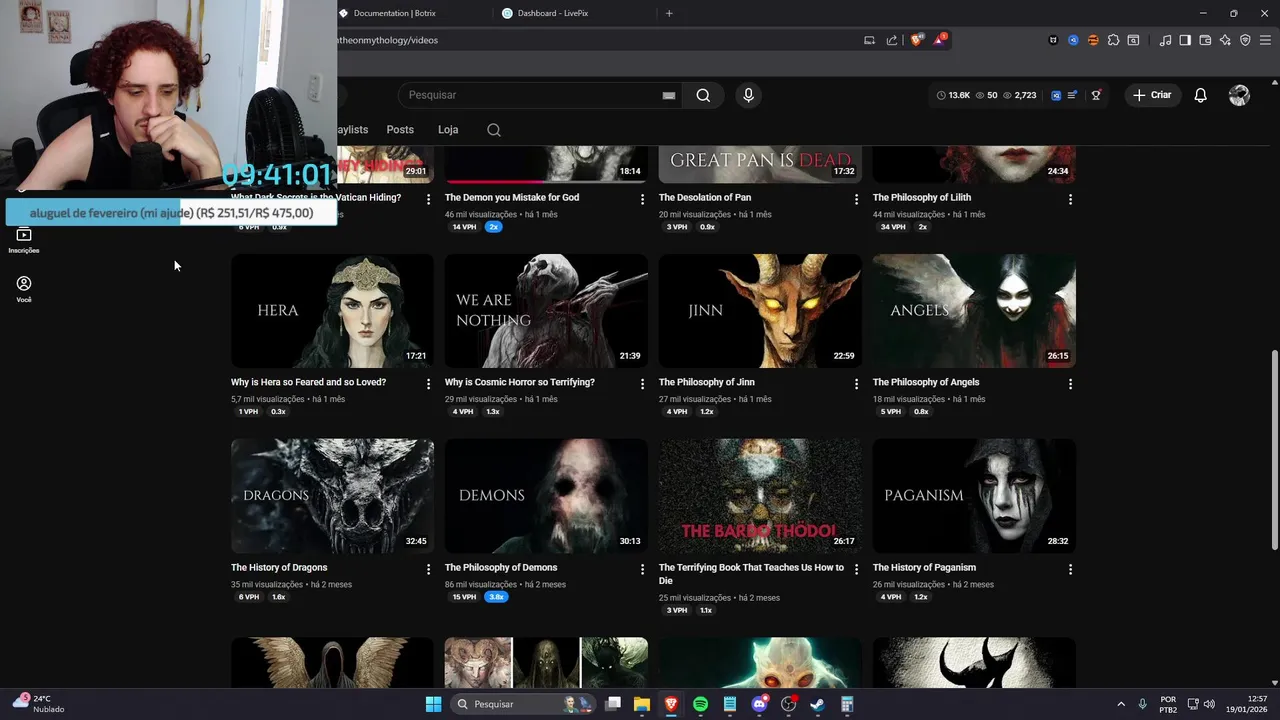1280x720 pixels.
Task: Click the Criar button
Action: tap(1152, 95)
